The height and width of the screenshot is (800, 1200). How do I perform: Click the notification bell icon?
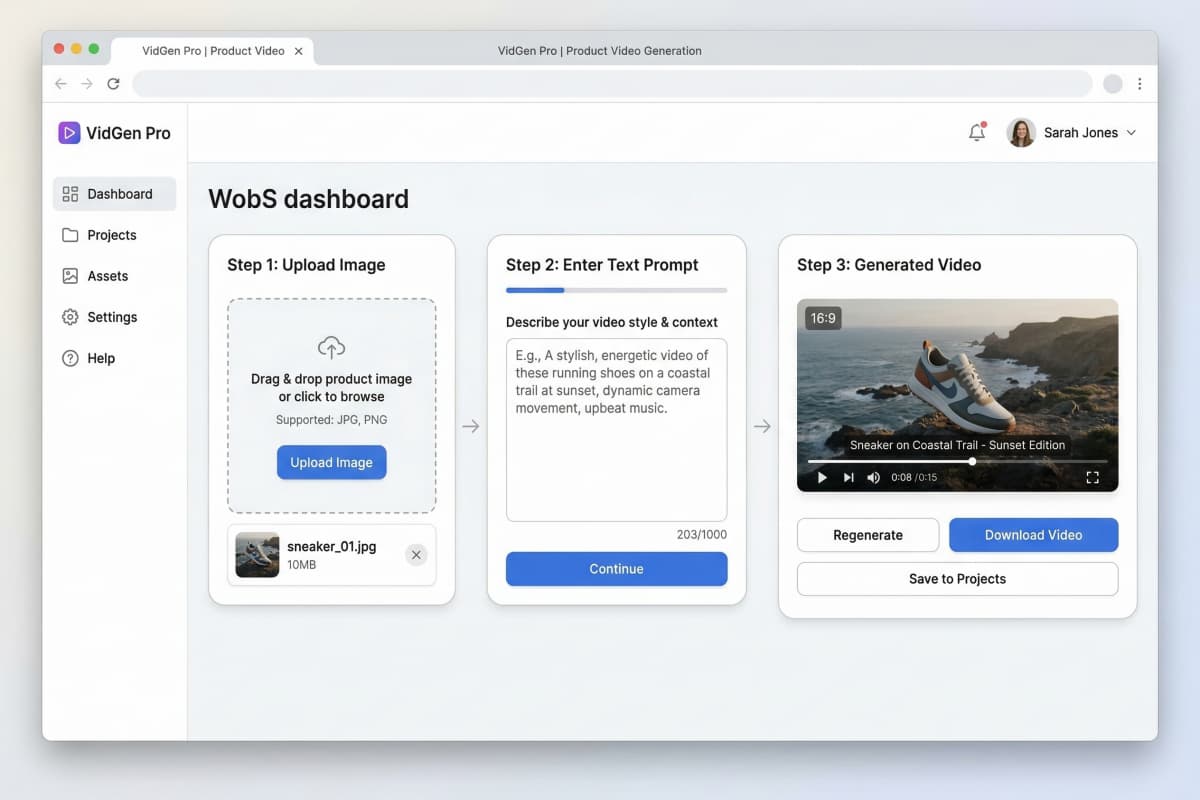coord(977,132)
